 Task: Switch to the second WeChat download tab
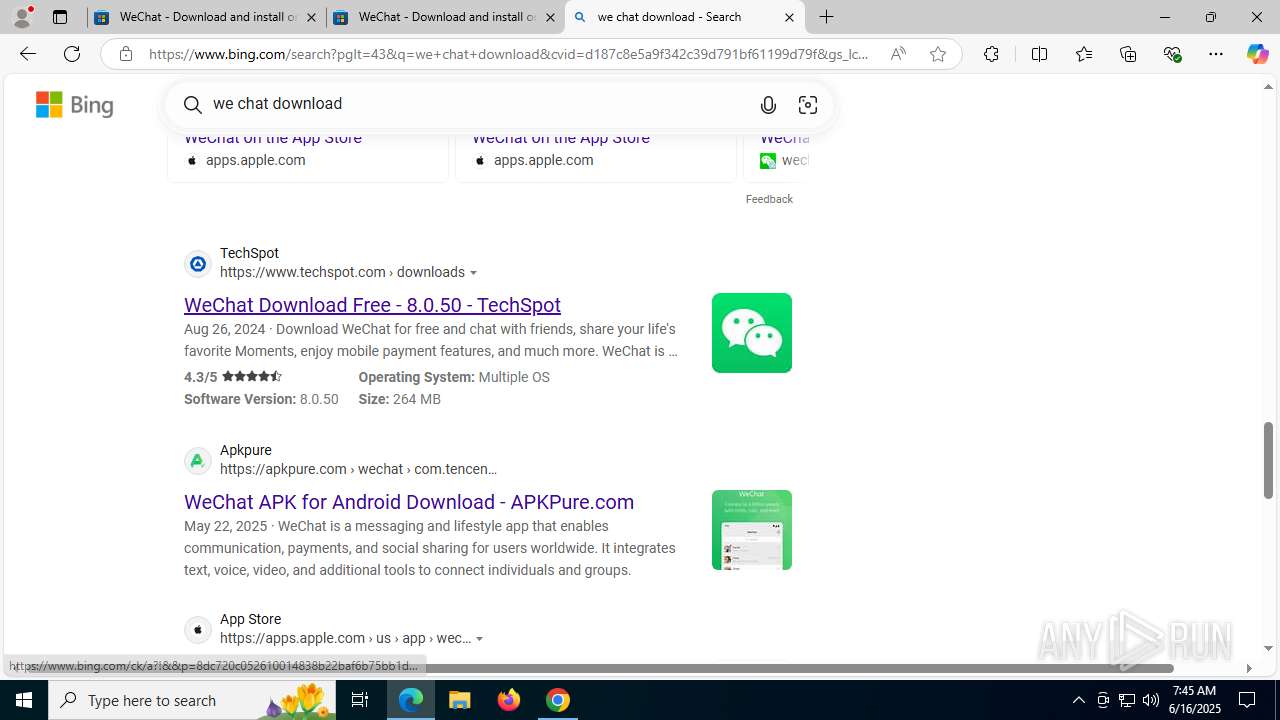tap(445, 17)
